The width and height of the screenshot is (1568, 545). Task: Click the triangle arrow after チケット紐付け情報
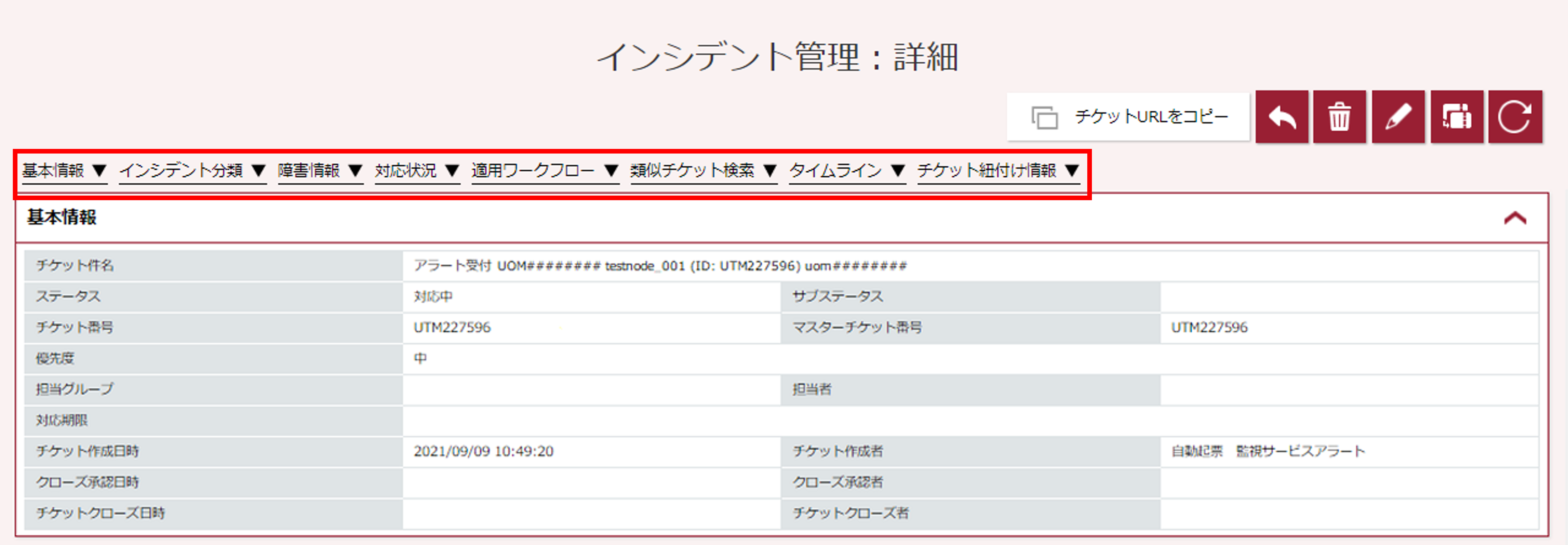(1072, 170)
